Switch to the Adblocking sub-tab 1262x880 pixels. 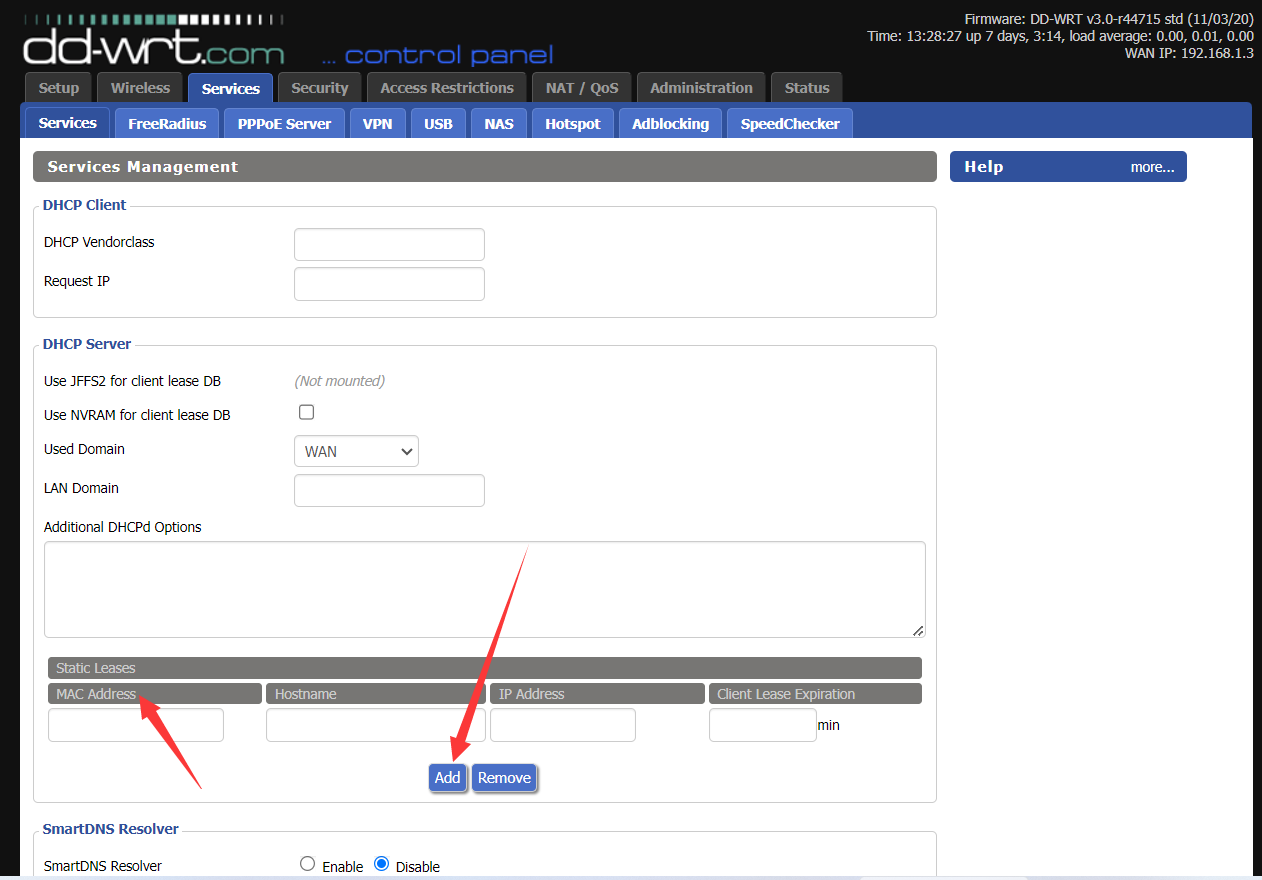click(x=670, y=124)
